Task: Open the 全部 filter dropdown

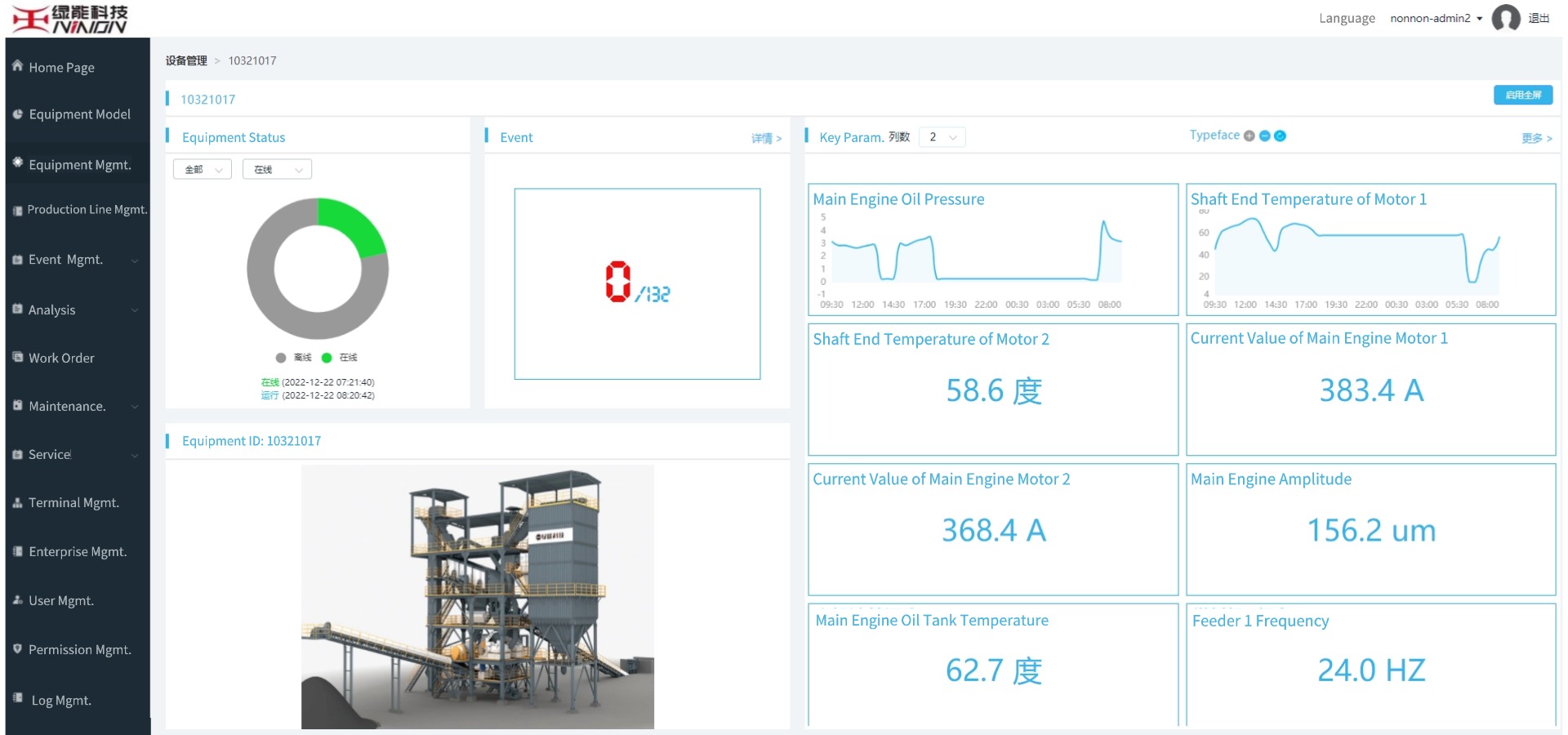Action: pos(203,170)
